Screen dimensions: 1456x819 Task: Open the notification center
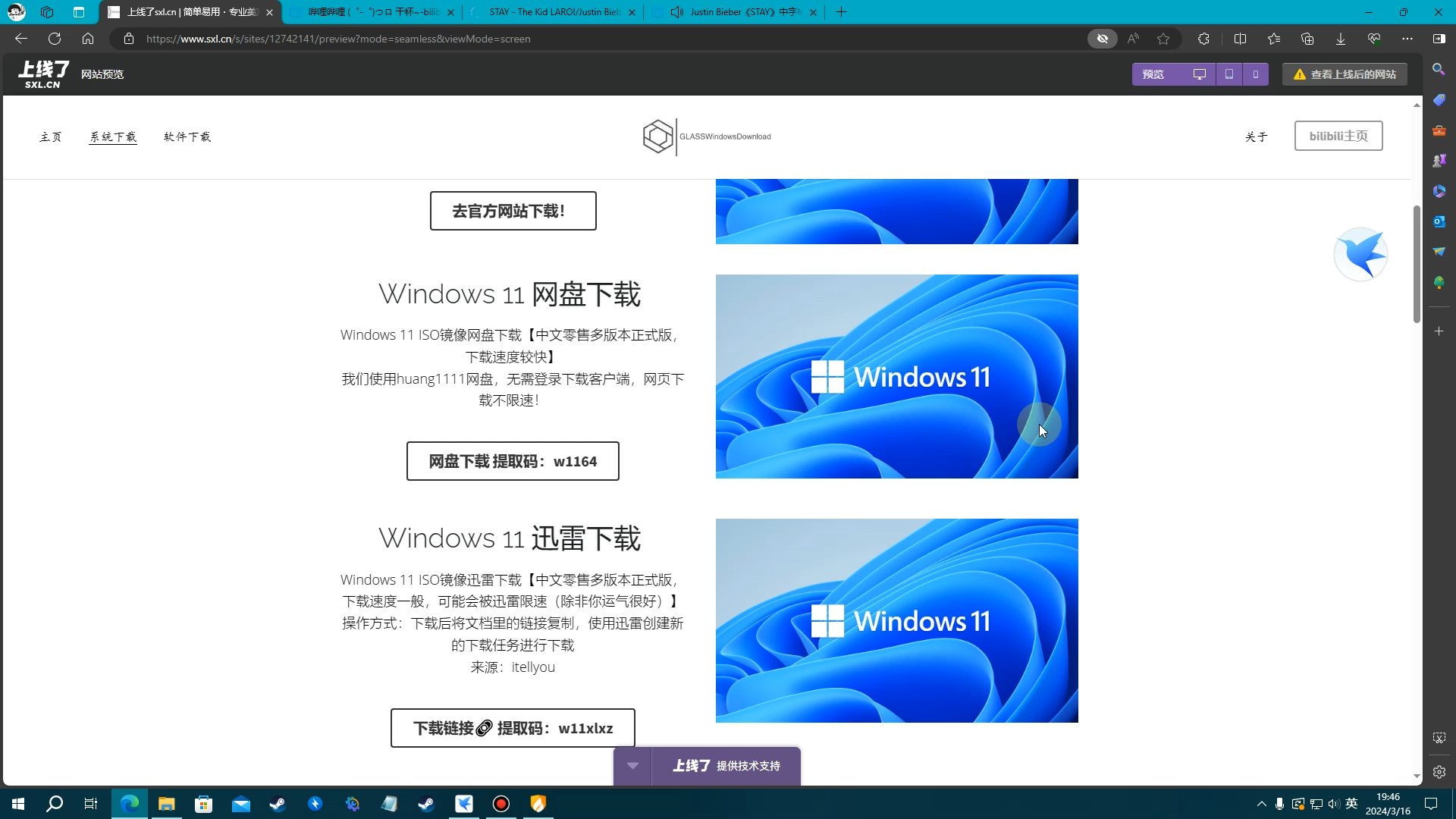coord(1431,804)
